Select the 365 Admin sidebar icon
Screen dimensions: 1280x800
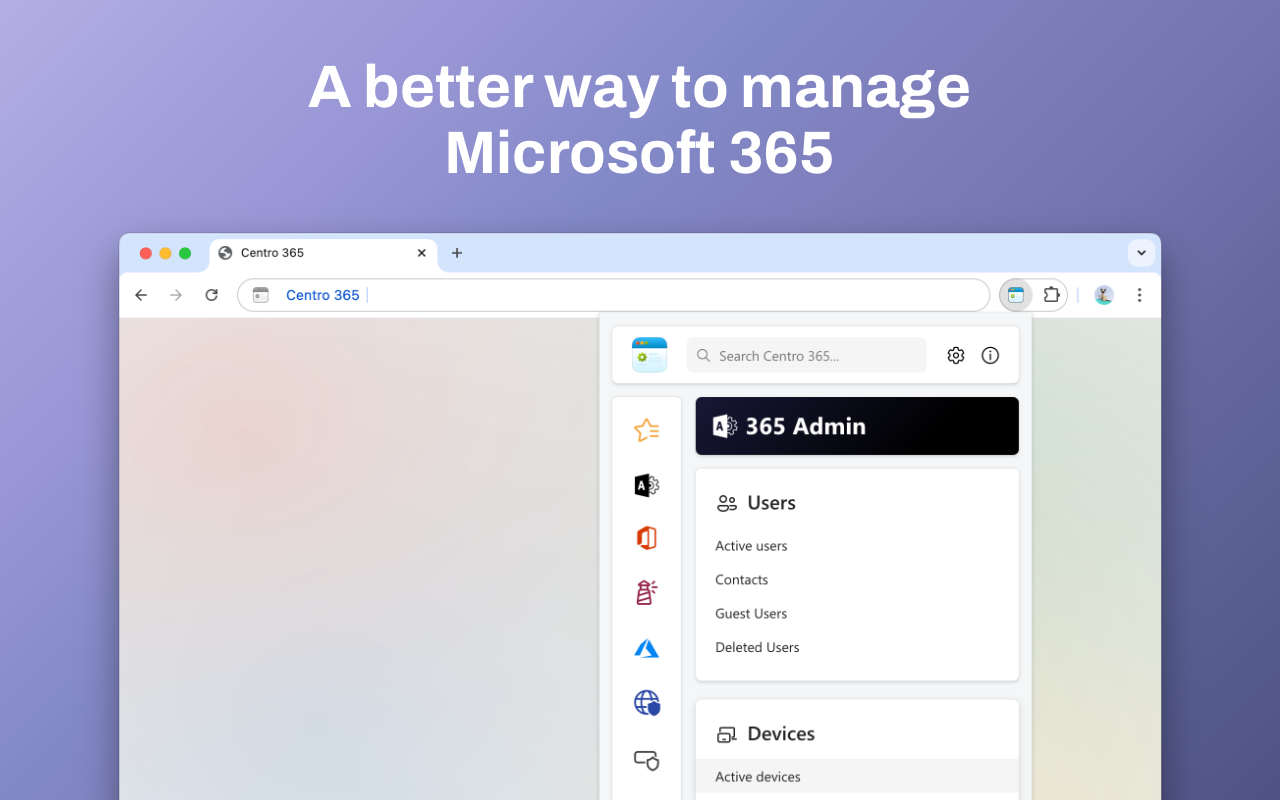pos(646,485)
